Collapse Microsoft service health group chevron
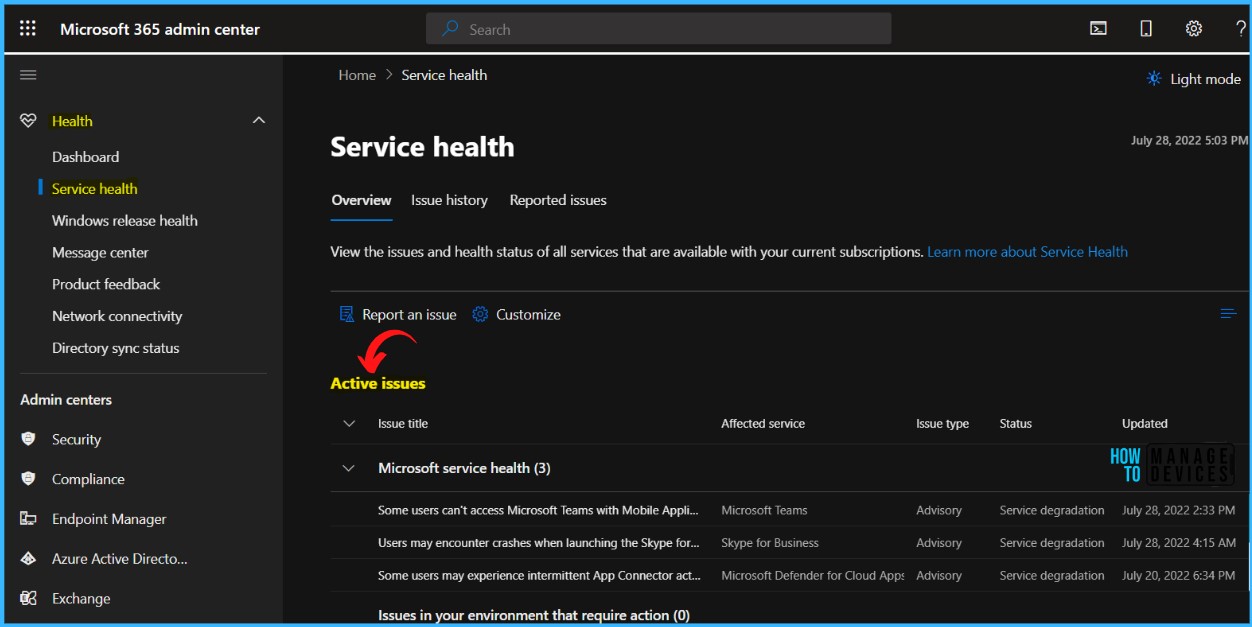1252x627 pixels. tap(349, 468)
